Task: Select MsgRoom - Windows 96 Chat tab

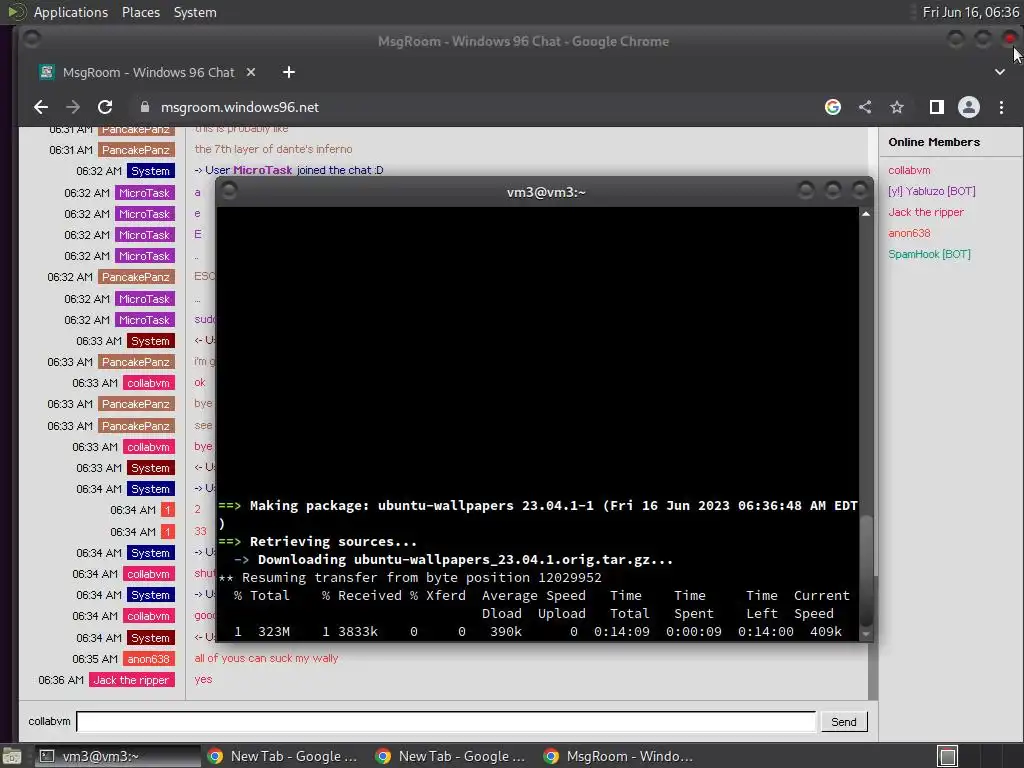Action: 148,72
